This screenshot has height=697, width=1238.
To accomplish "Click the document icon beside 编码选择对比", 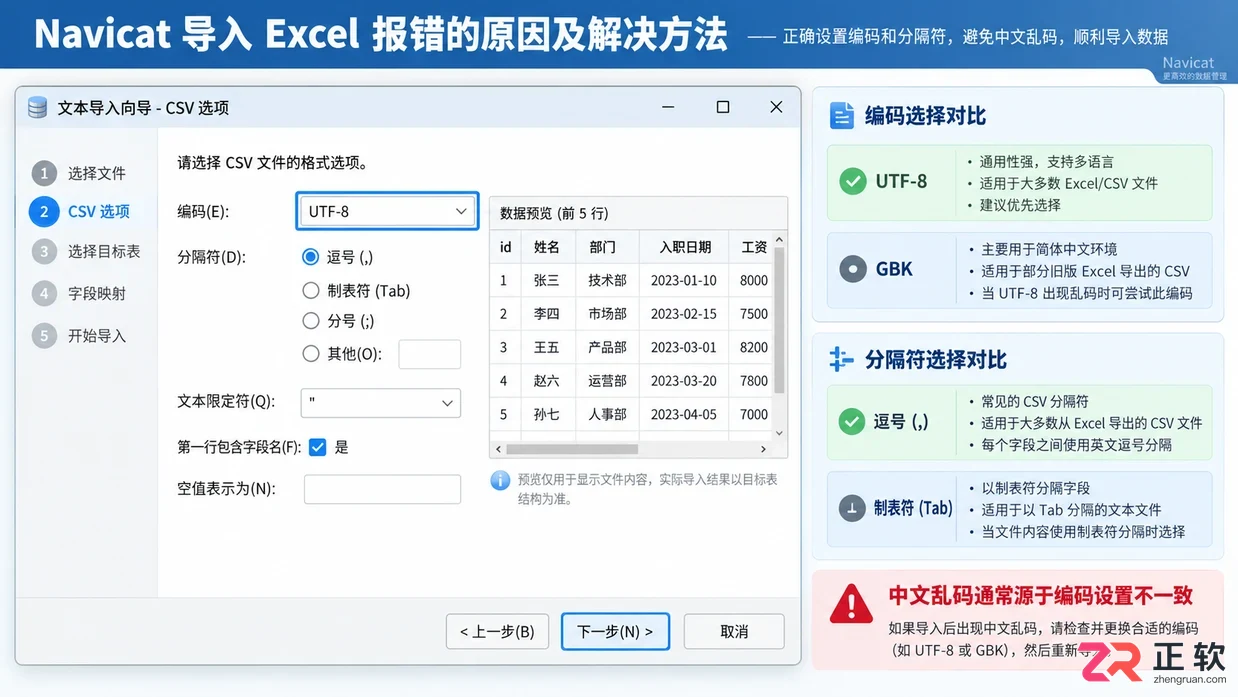I will [842, 116].
